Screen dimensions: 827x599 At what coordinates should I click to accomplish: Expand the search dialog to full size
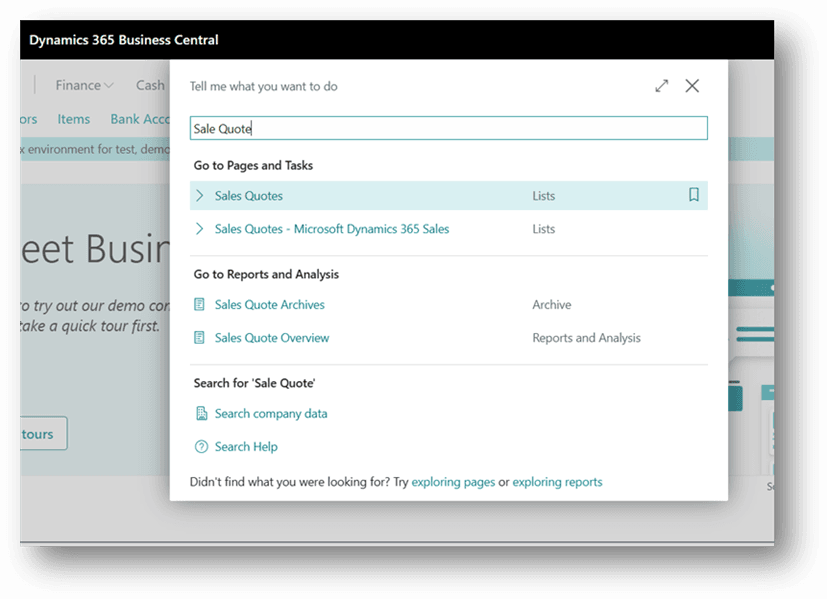[x=661, y=86]
